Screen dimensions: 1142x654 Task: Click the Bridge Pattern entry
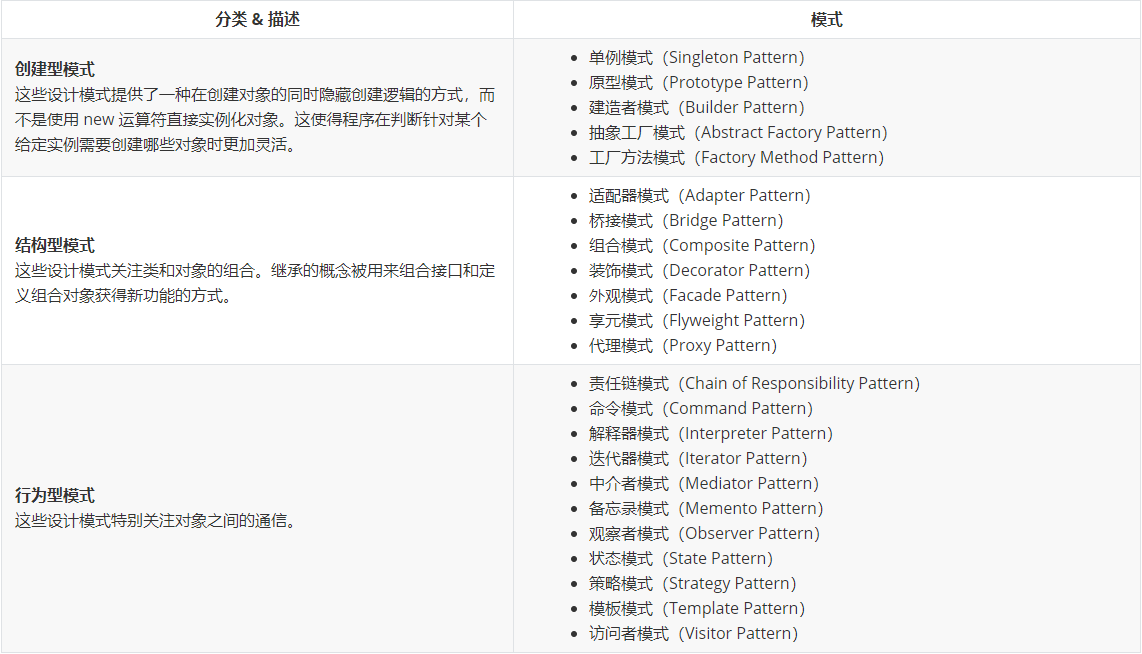[x=685, y=221]
